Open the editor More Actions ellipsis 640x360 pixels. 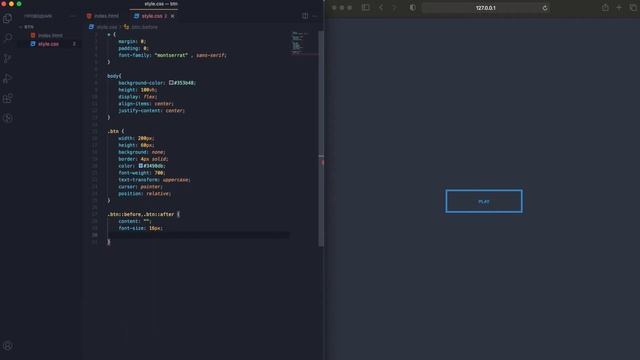click(x=315, y=16)
